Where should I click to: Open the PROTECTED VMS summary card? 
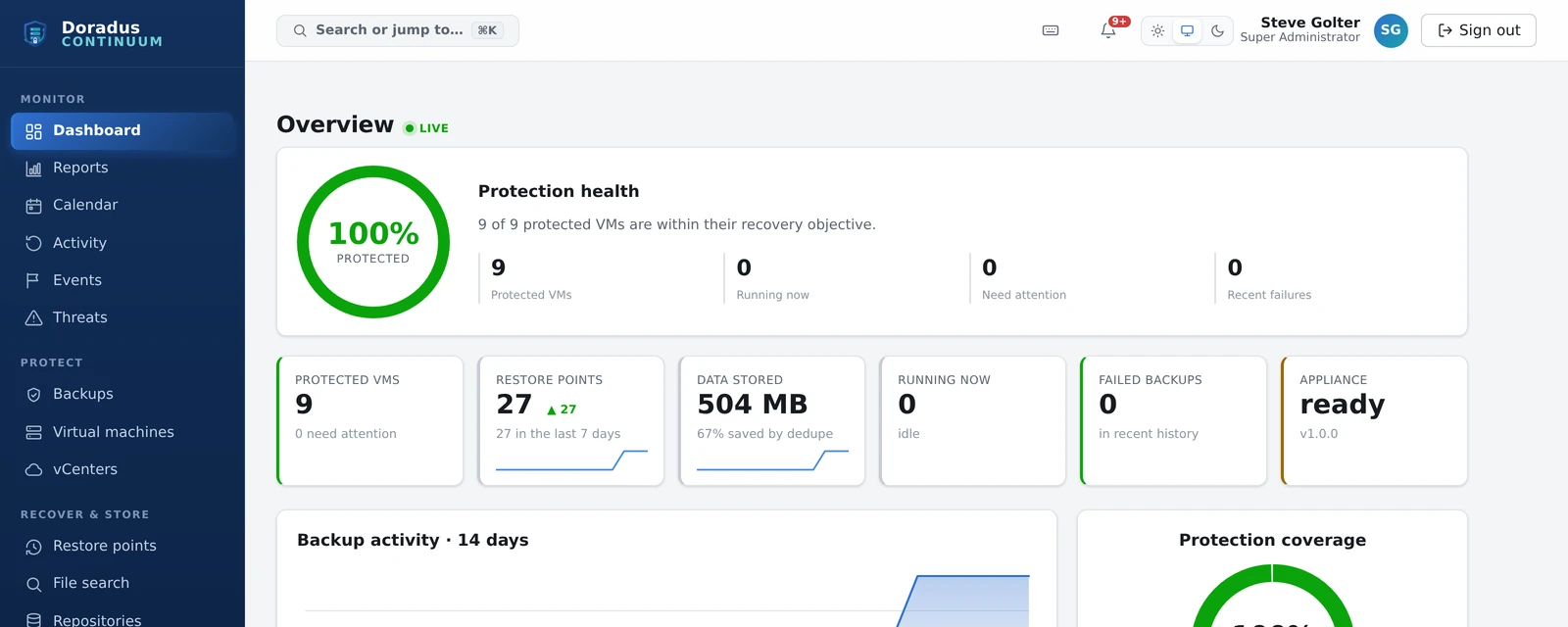(x=370, y=421)
